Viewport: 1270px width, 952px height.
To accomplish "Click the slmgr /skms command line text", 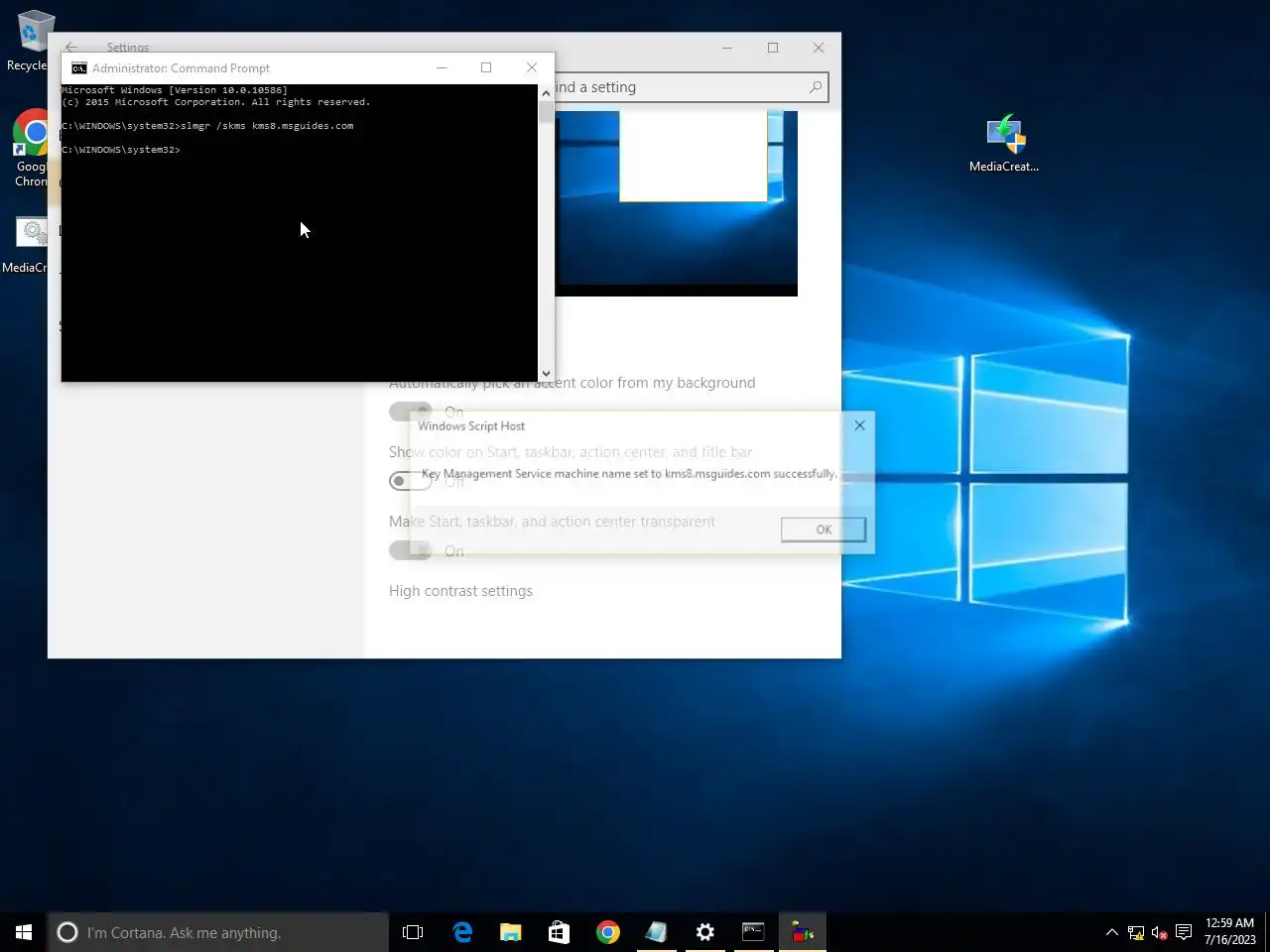I will click(x=267, y=126).
